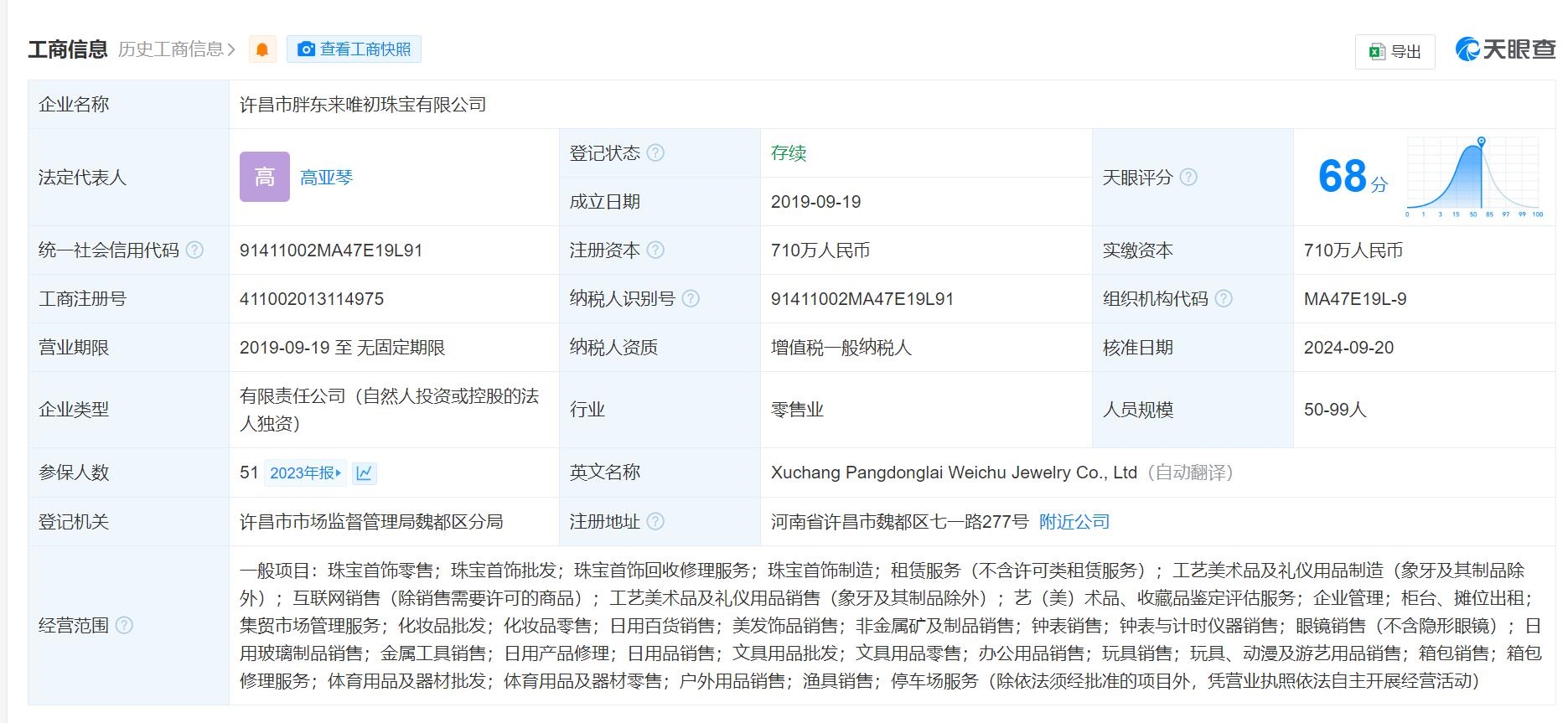Click camera icon in 查看工商快照 button

[307, 49]
